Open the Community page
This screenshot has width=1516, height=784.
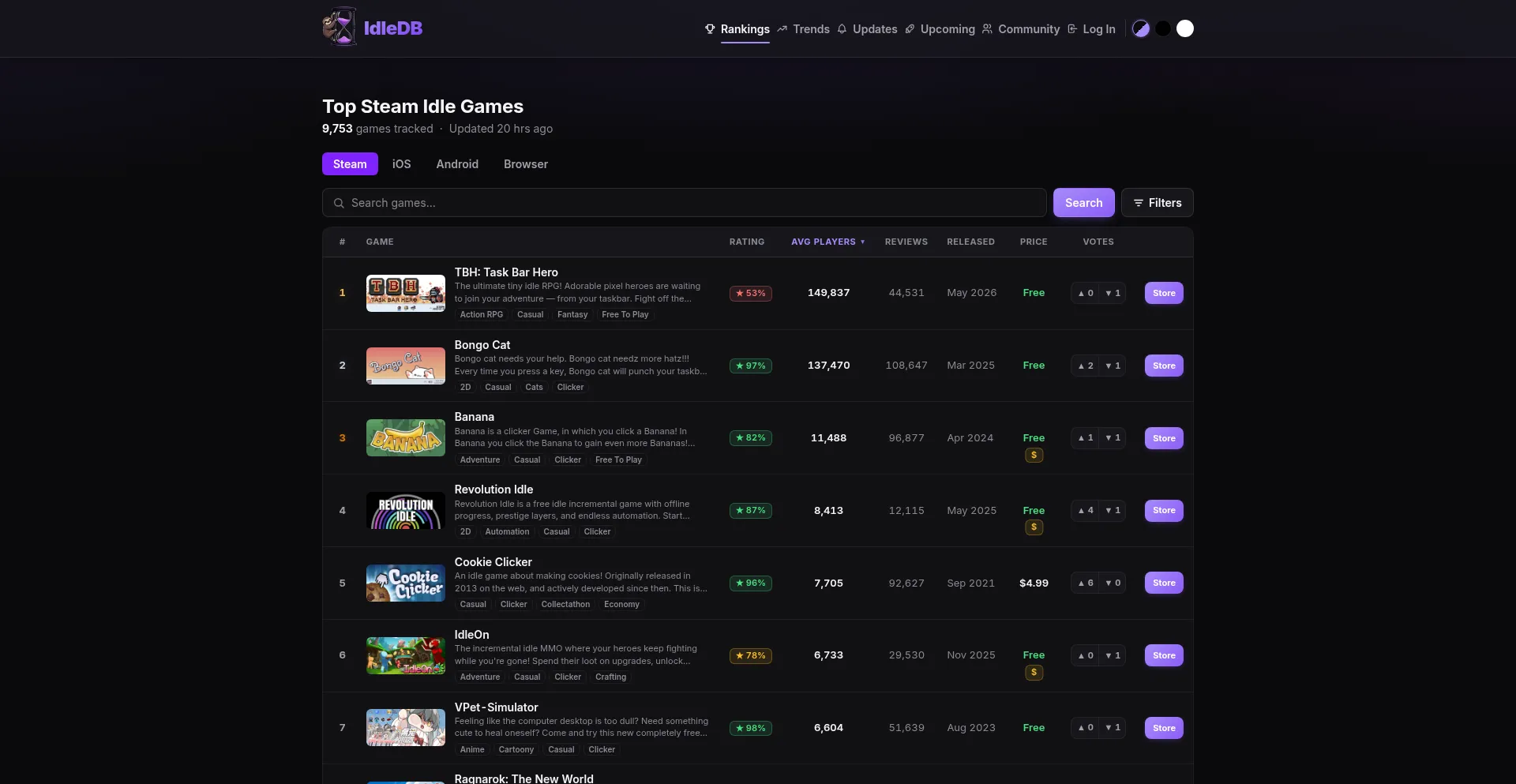(x=1021, y=29)
